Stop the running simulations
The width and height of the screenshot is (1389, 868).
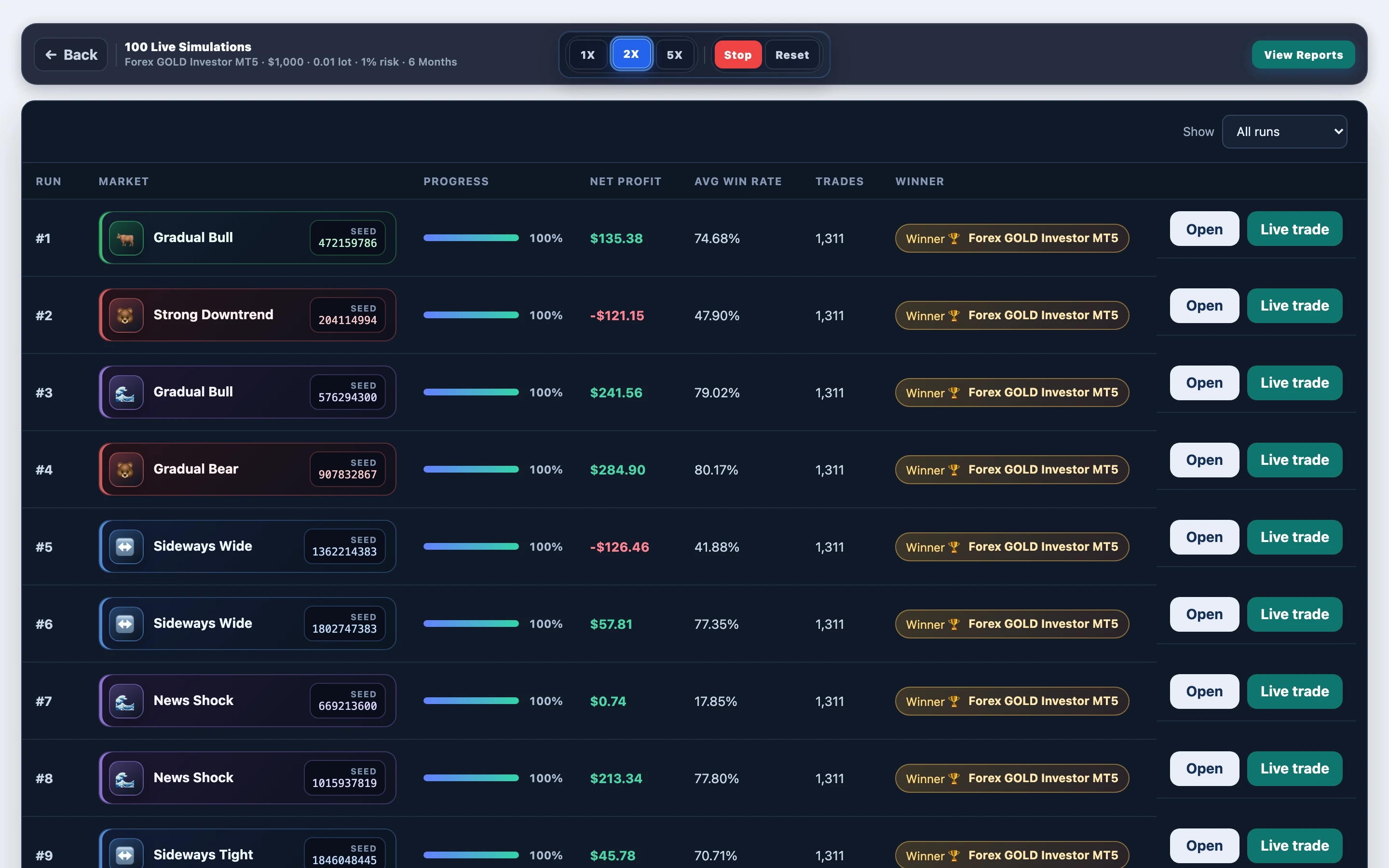738,54
